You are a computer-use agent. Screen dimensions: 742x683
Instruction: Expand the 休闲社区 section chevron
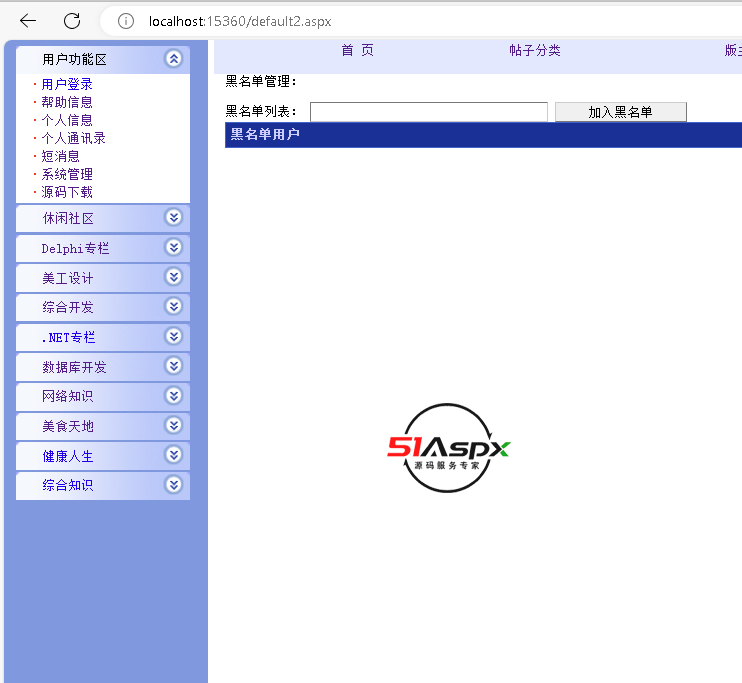coord(174,218)
